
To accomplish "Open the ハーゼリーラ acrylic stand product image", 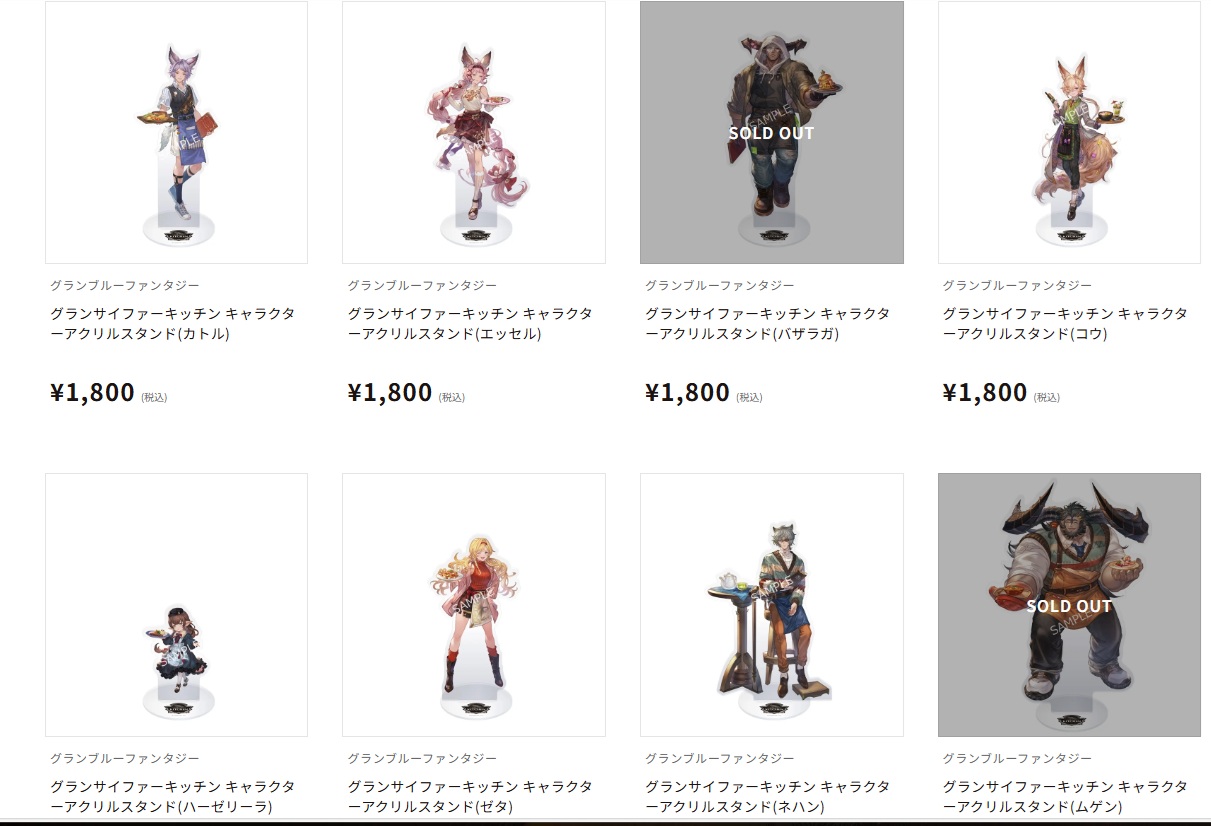I will (176, 605).
